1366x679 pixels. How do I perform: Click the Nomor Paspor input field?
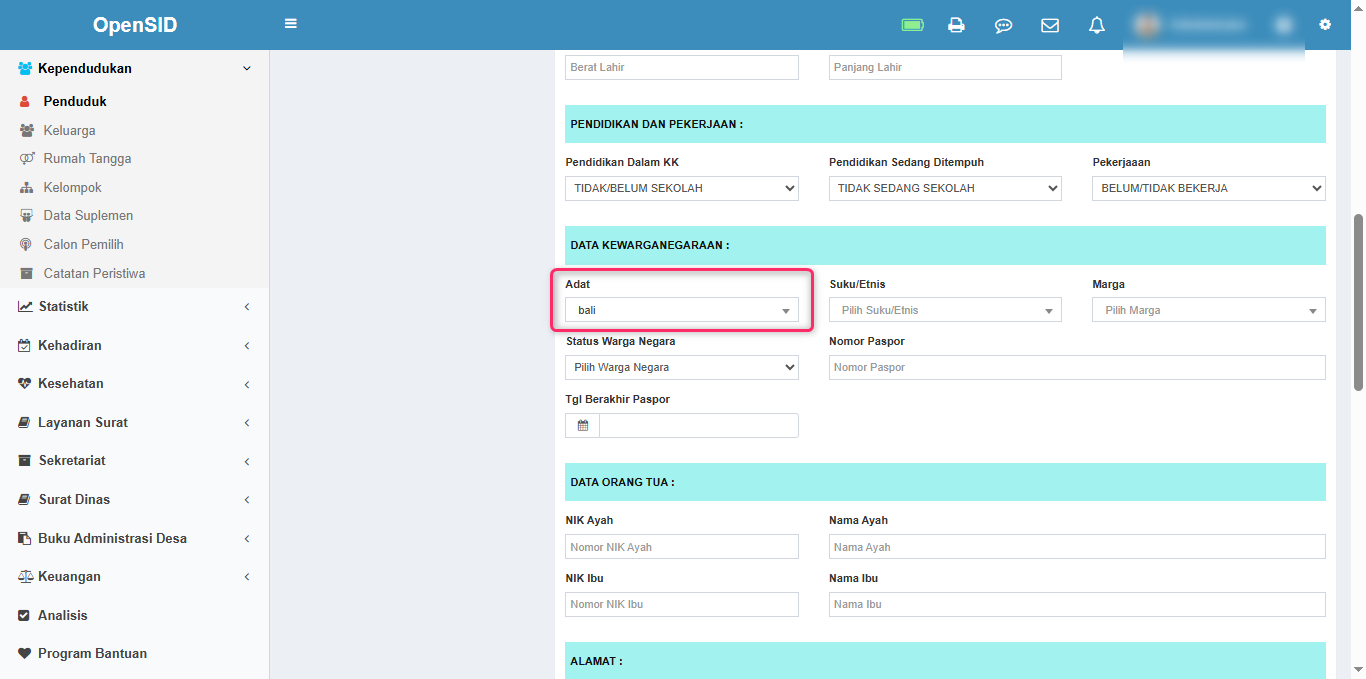[1077, 368]
